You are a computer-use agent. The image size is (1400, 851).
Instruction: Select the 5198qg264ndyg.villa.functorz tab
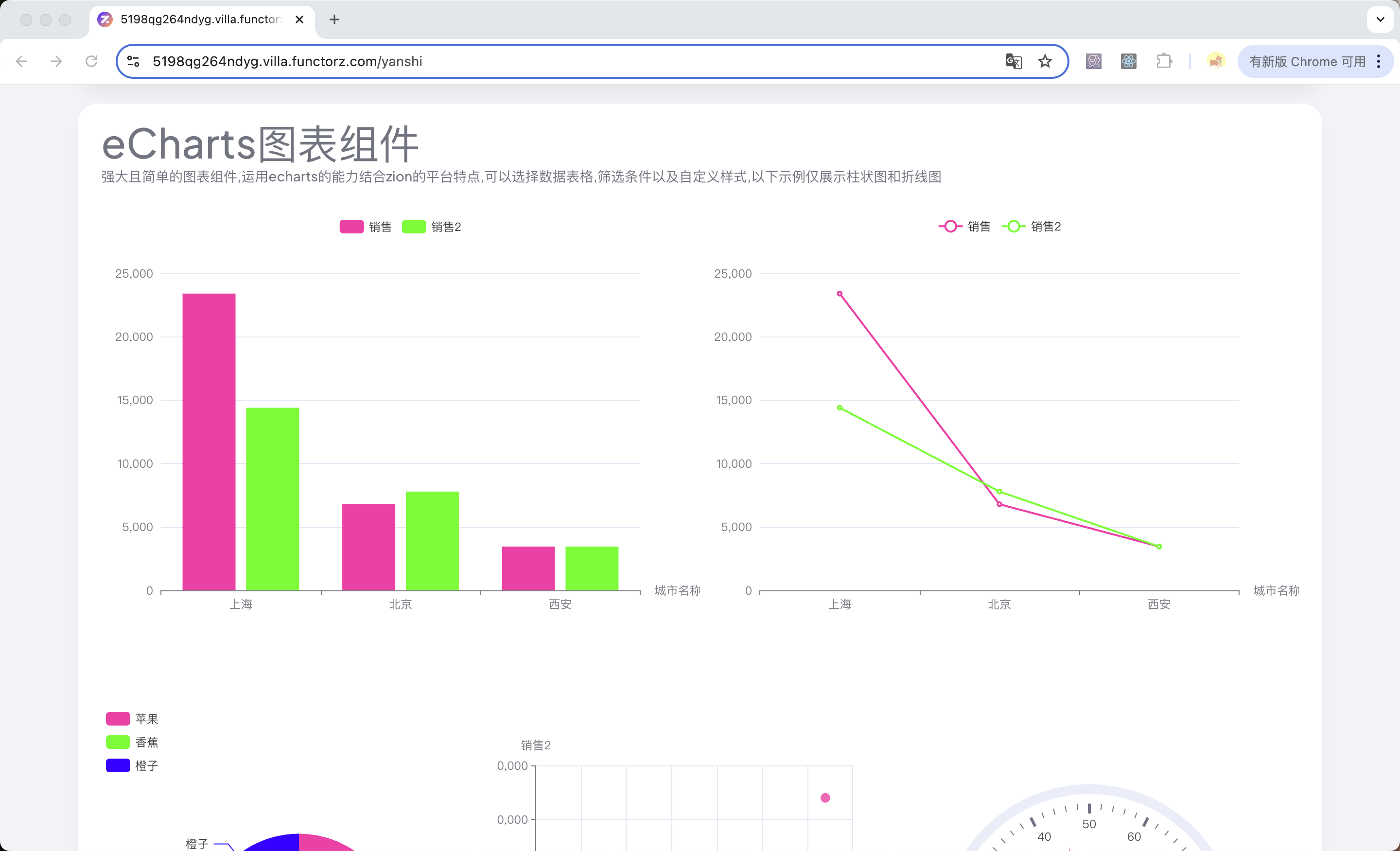coord(202,20)
